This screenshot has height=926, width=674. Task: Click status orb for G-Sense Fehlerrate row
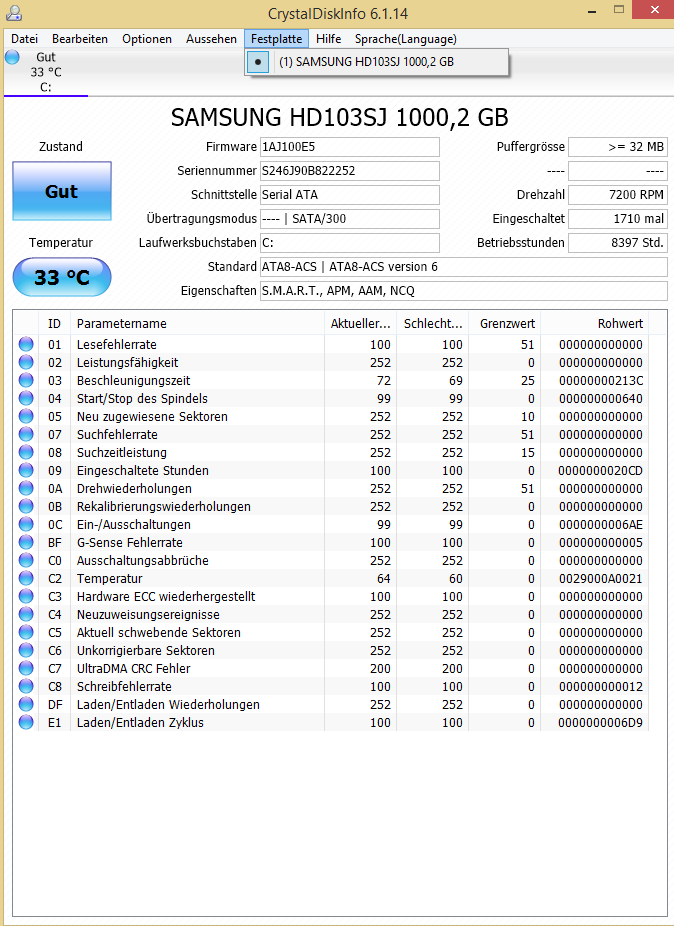(26, 543)
